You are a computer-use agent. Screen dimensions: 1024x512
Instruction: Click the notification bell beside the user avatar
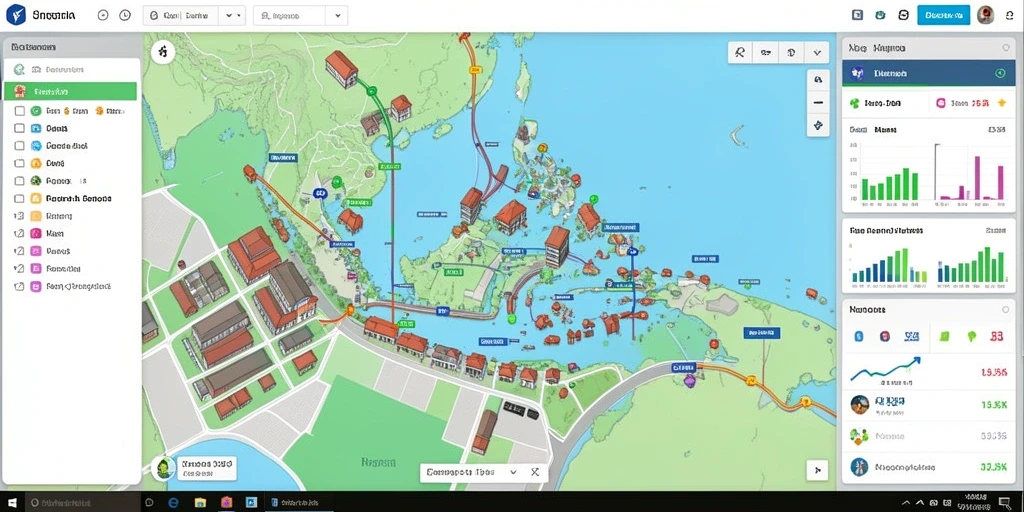[1009, 15]
